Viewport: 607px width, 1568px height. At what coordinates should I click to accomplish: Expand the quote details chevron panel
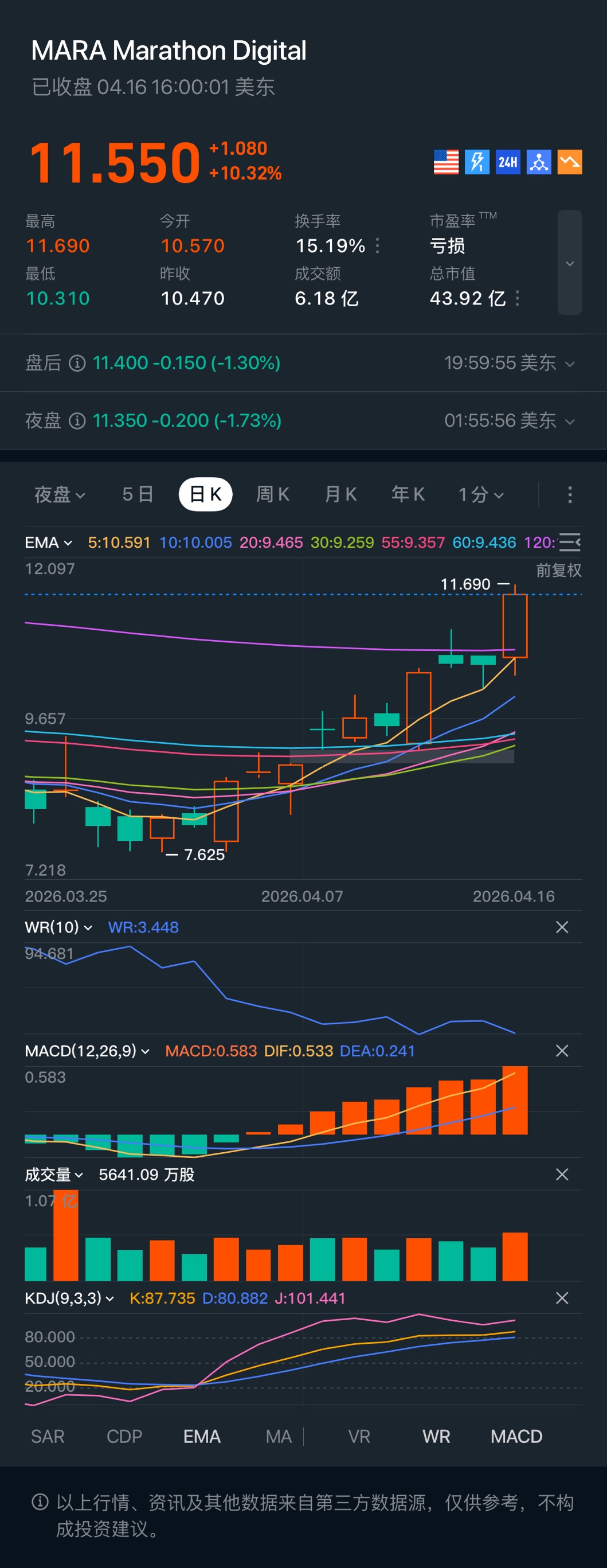[x=570, y=263]
